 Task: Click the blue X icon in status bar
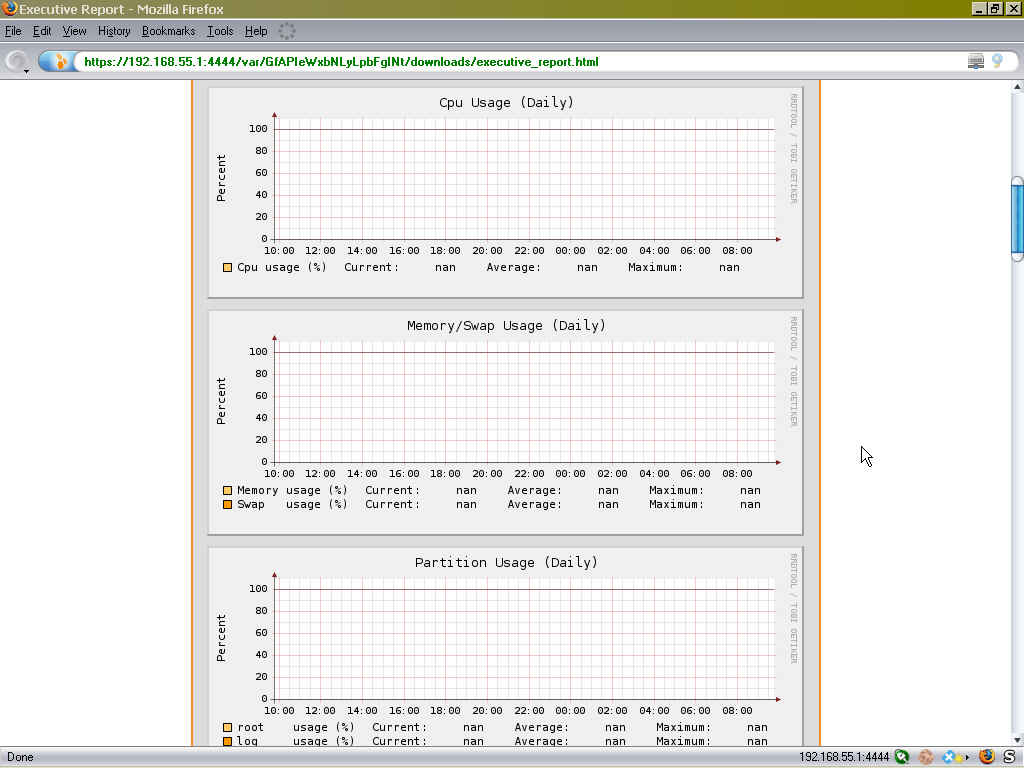tap(949, 757)
